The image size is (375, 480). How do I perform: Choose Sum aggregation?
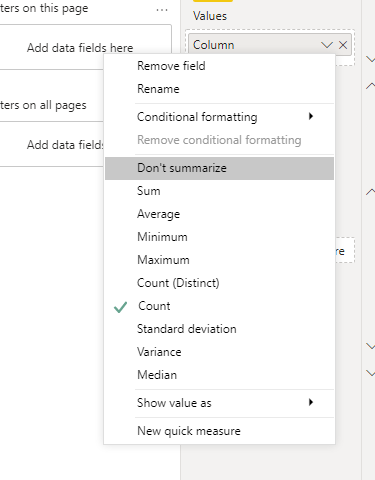coord(219,191)
